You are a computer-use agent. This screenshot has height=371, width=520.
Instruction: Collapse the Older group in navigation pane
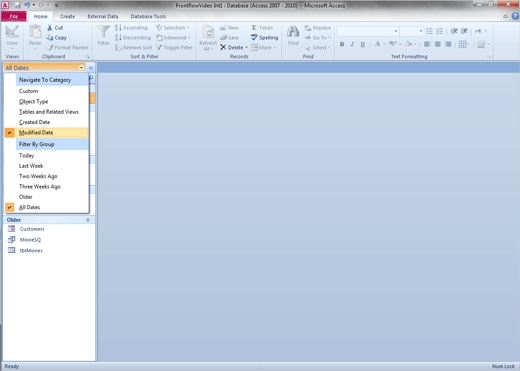[x=88, y=220]
